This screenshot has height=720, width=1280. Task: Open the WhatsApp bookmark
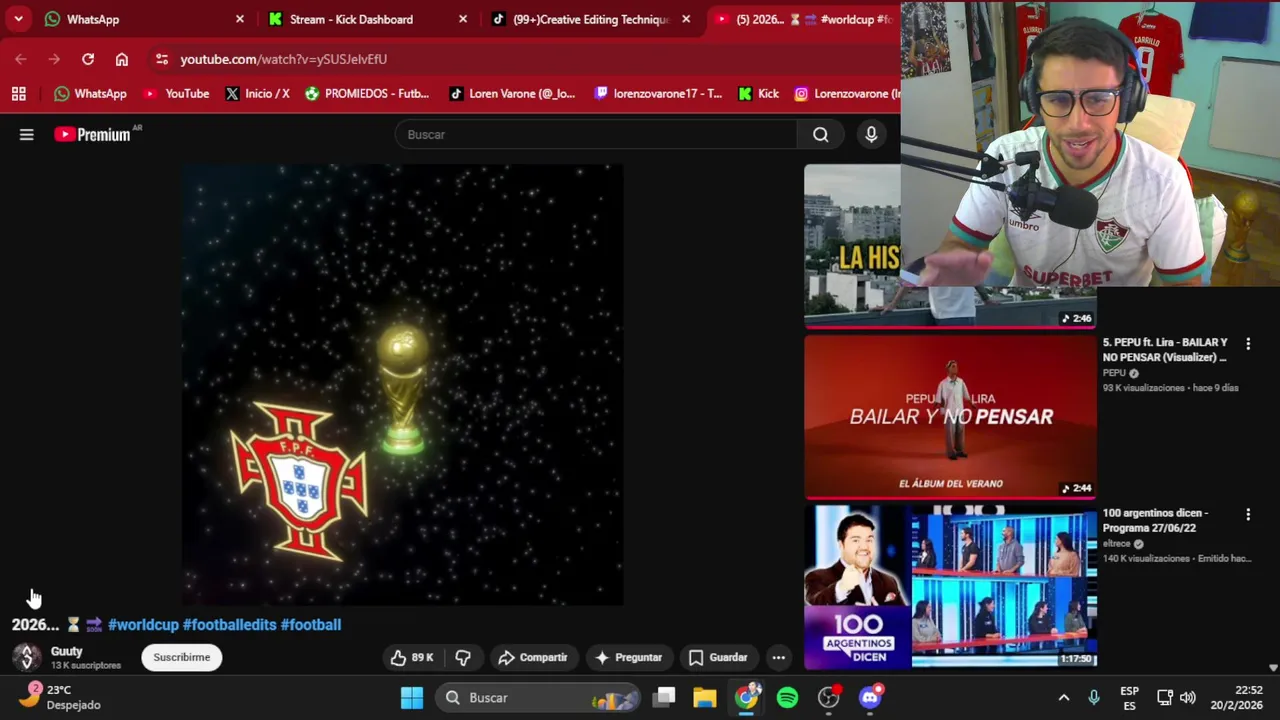click(x=90, y=94)
